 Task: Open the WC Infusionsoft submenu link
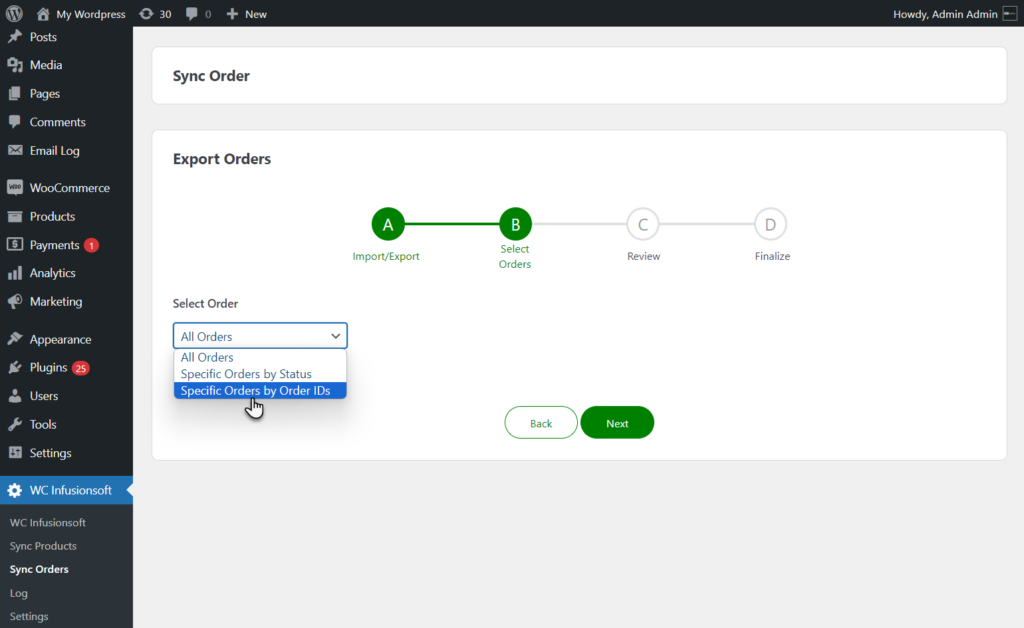[x=48, y=522]
